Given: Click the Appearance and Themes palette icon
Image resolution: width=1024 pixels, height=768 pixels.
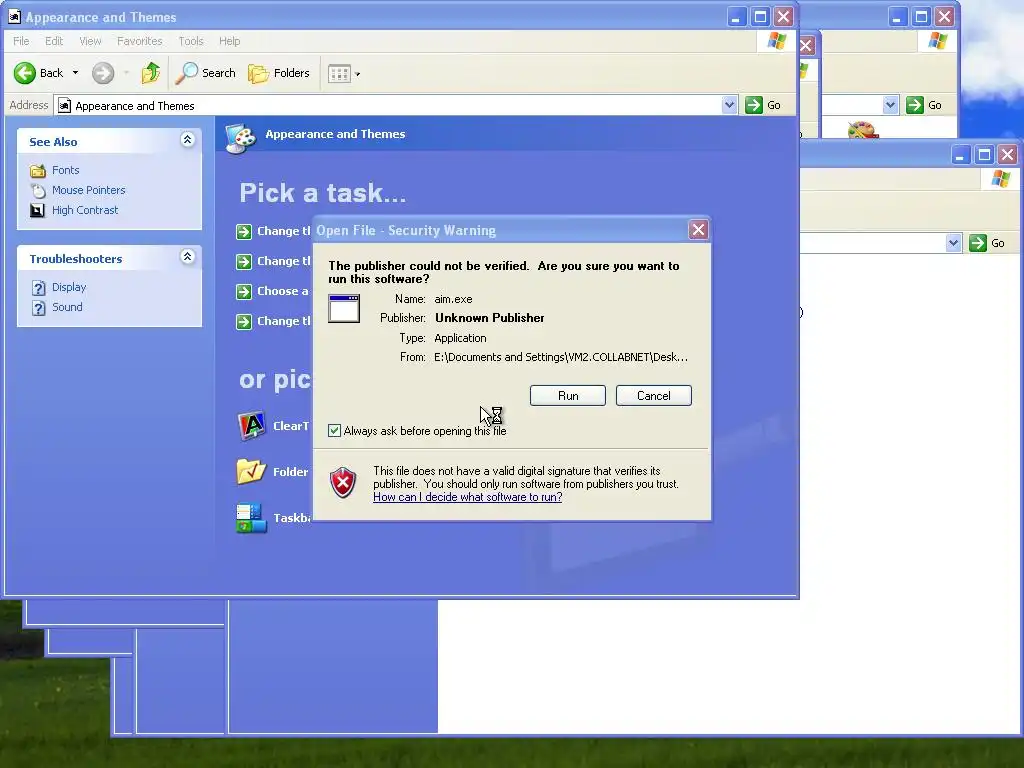Looking at the screenshot, I should (240, 137).
